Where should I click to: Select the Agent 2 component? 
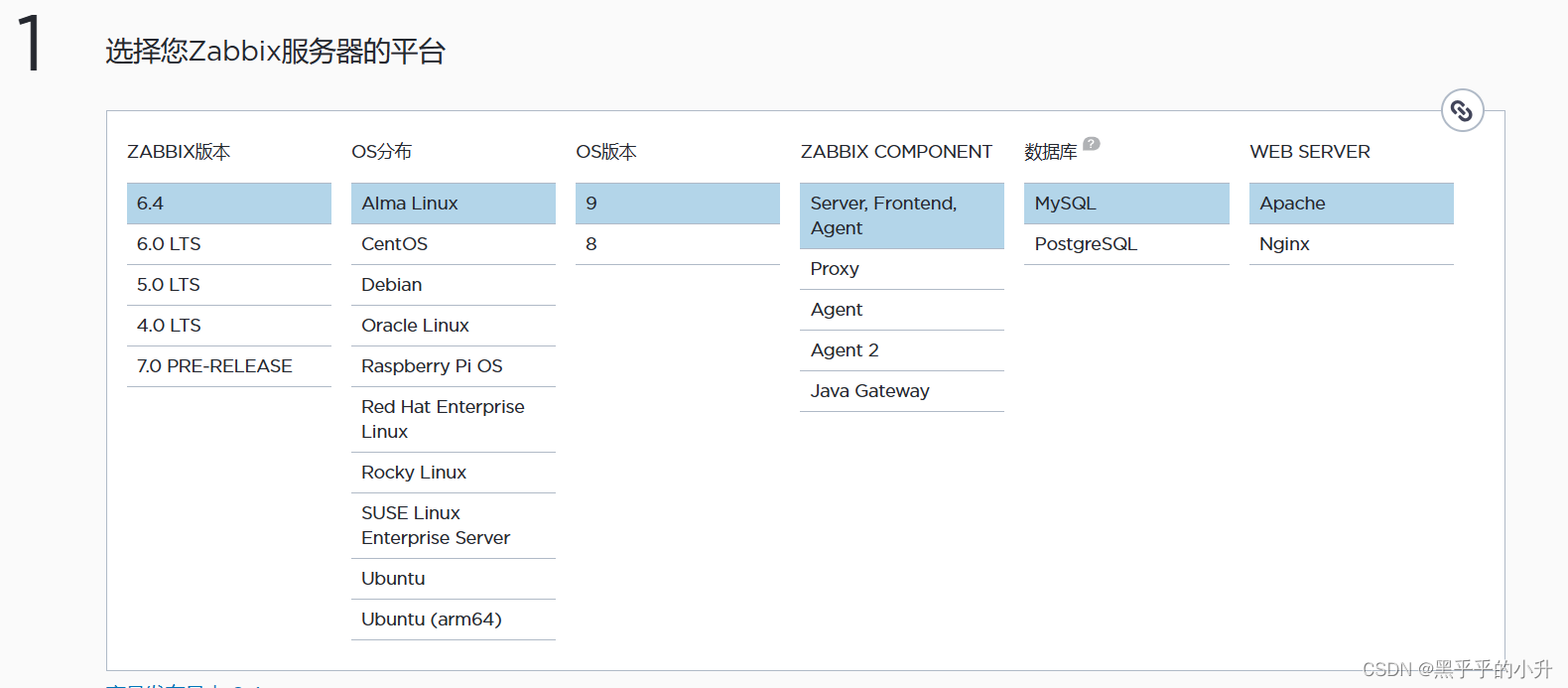click(x=902, y=350)
